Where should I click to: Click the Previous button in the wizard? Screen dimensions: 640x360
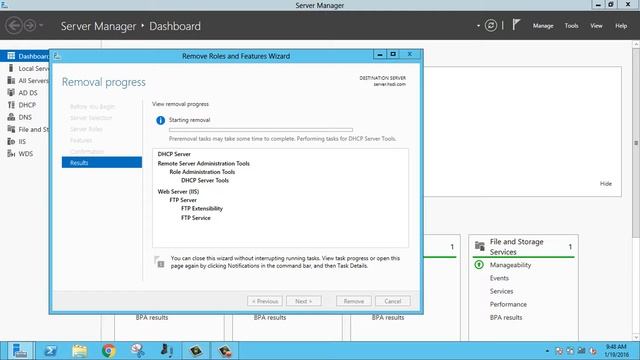pyautogui.click(x=264, y=301)
